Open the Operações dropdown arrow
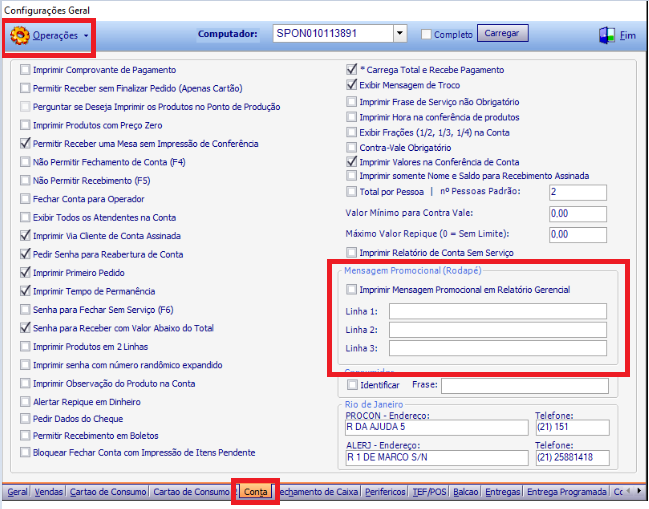 point(86,36)
